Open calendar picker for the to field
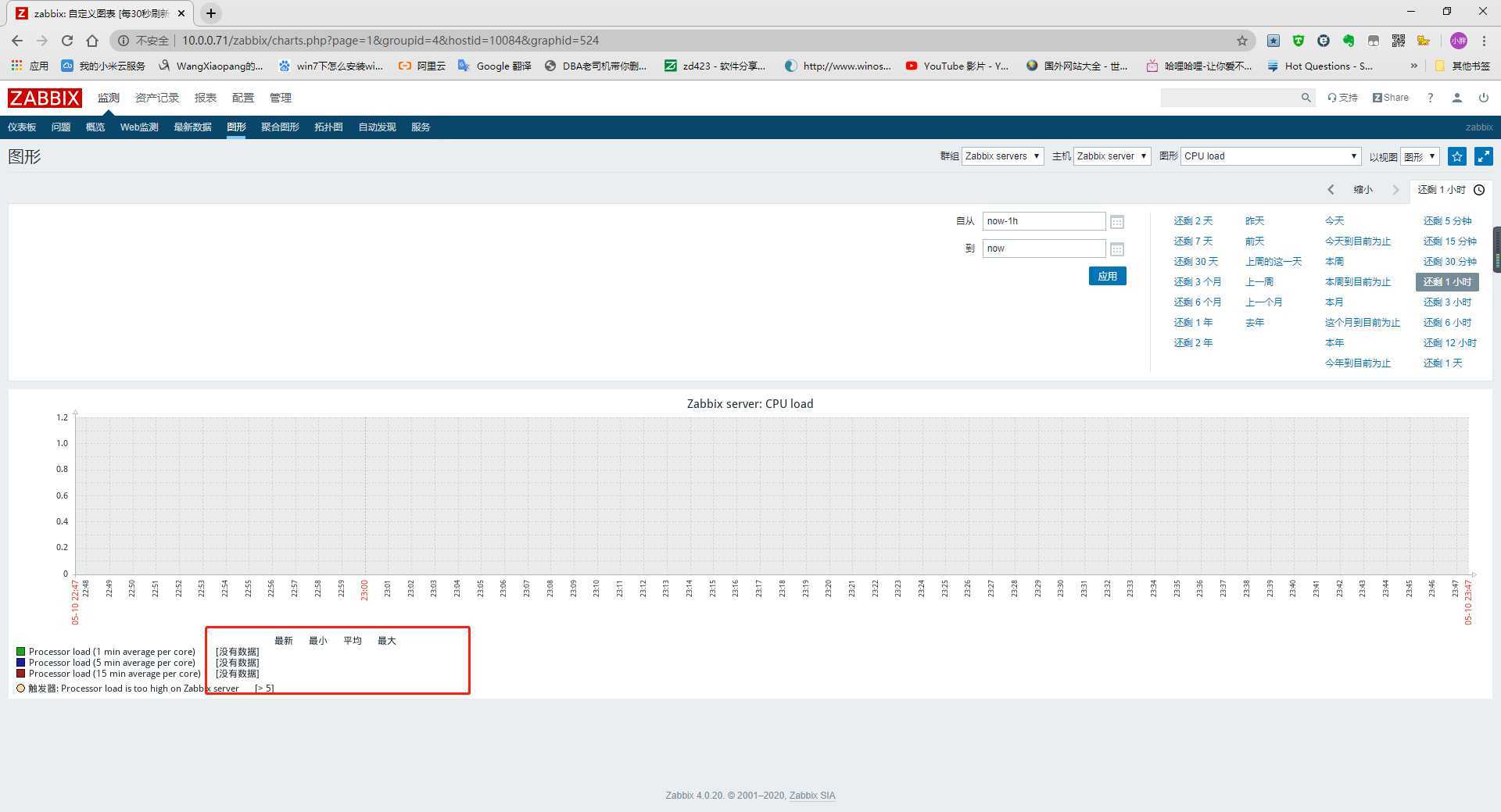The width and height of the screenshot is (1501, 812). pos(1117,249)
